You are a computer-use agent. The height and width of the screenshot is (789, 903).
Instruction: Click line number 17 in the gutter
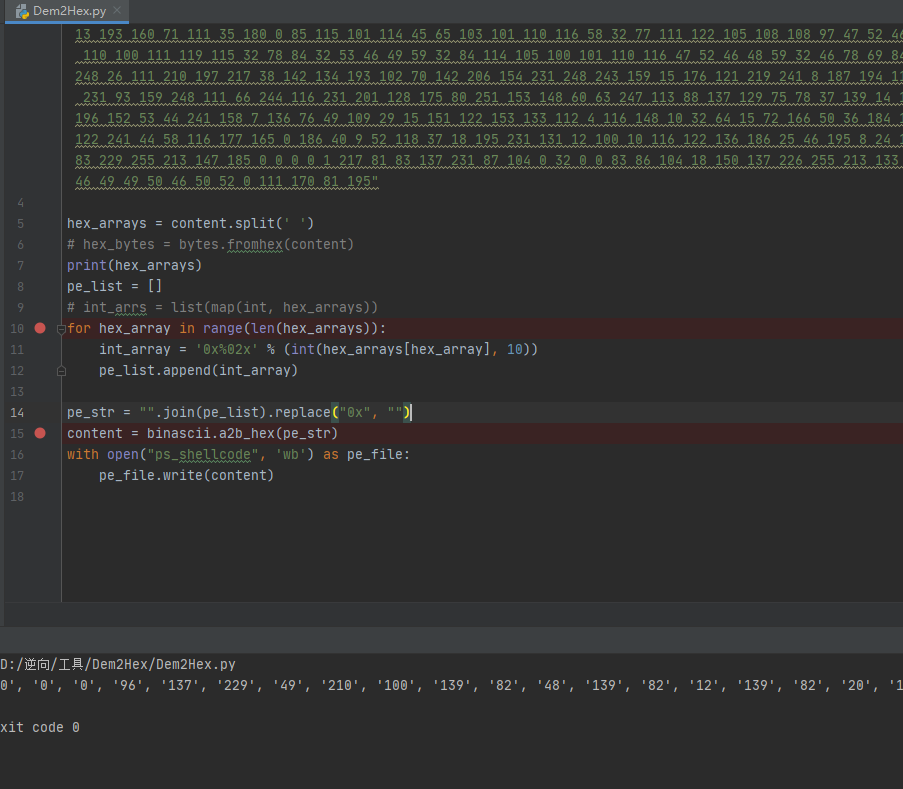[17, 476]
